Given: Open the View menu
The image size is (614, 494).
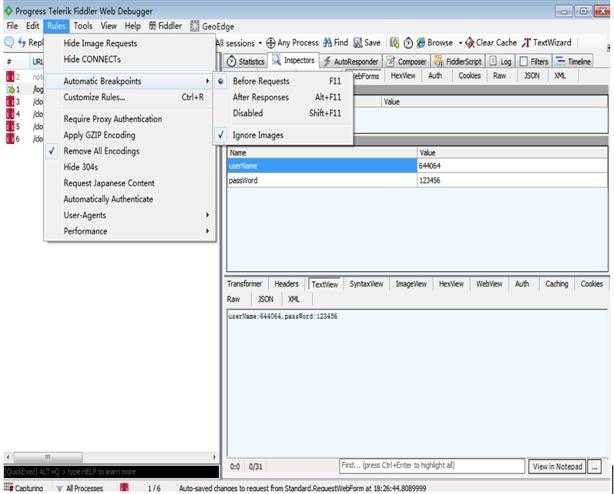Looking at the screenshot, I should [x=108, y=26].
